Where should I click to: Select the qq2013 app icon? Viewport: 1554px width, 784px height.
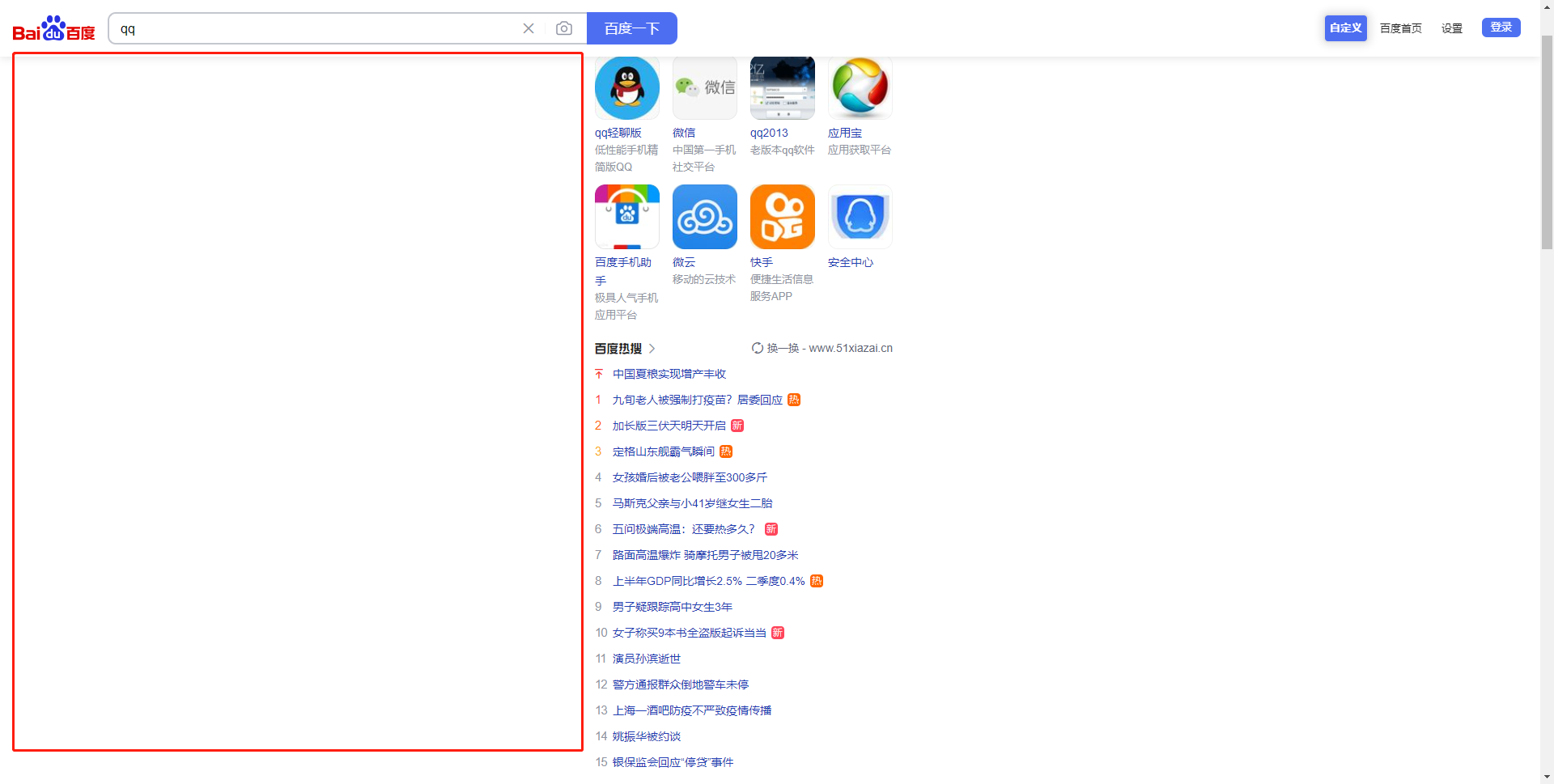pyautogui.click(x=782, y=87)
